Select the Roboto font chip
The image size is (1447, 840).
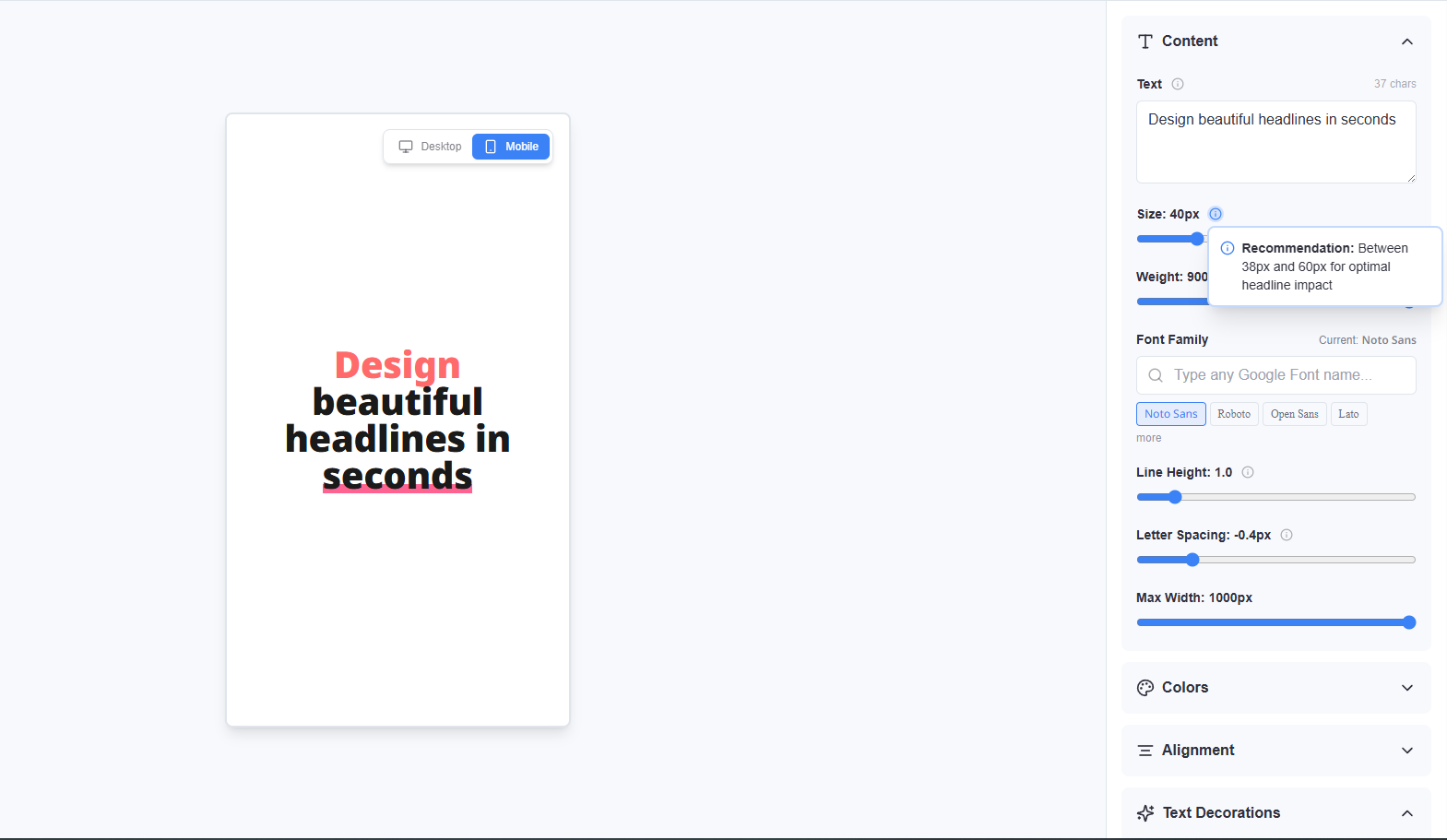click(1234, 414)
